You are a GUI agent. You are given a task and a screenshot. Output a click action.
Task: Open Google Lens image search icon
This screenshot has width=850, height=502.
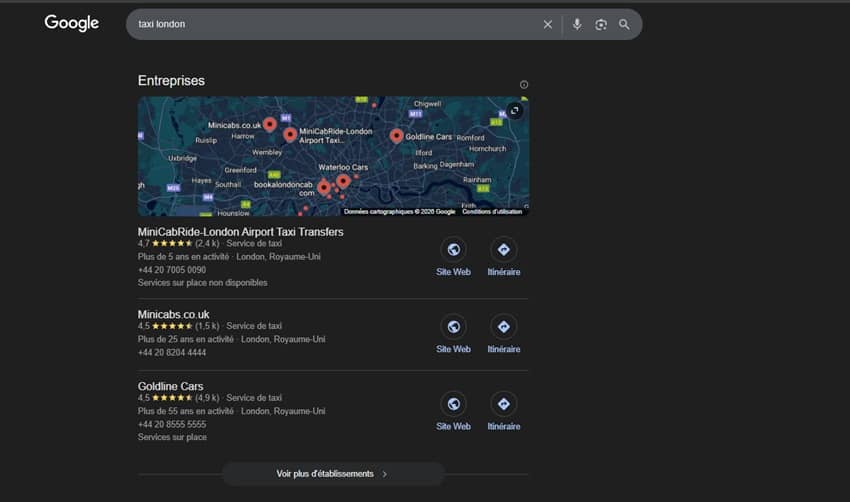[601, 24]
